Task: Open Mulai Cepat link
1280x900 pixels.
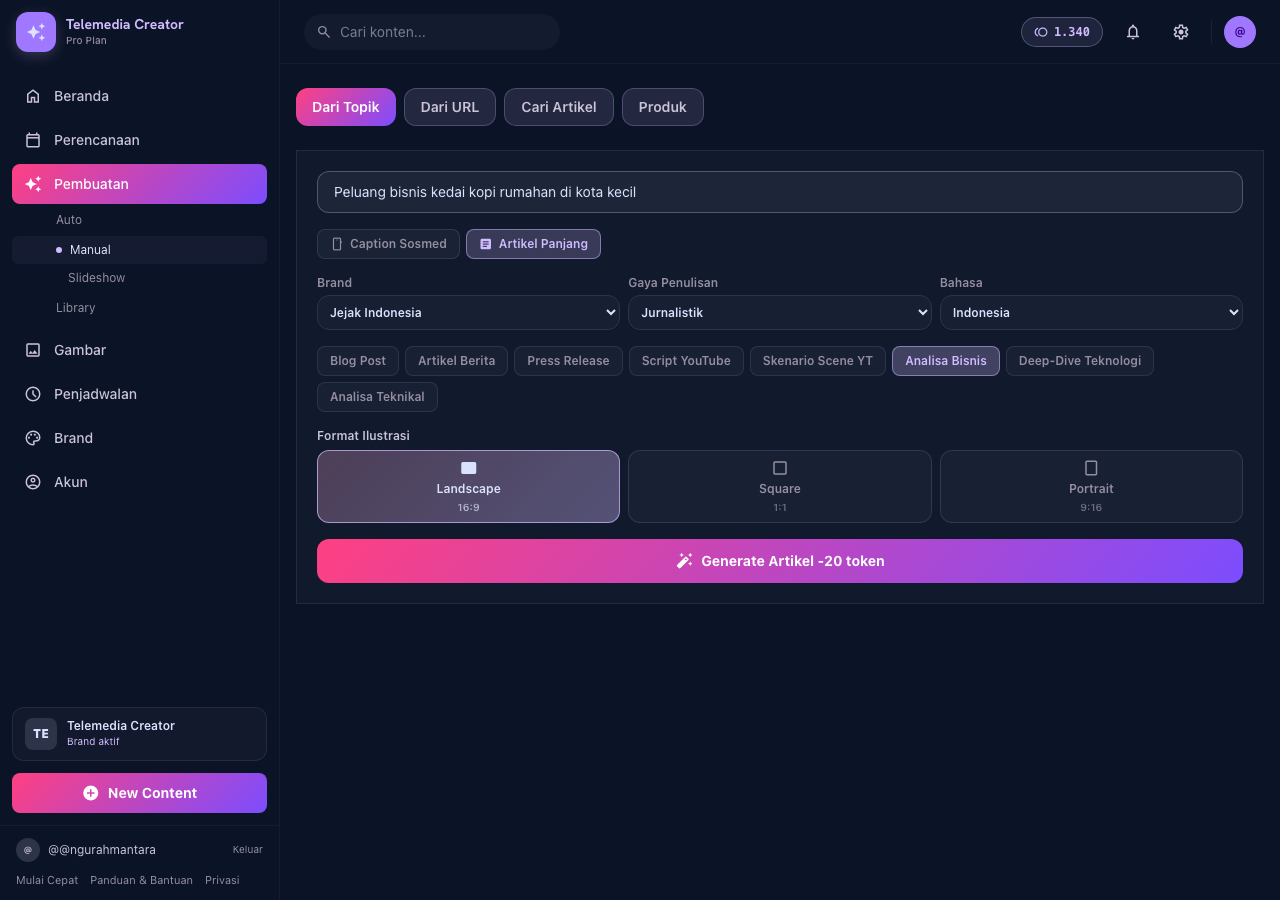Action: coord(47,880)
